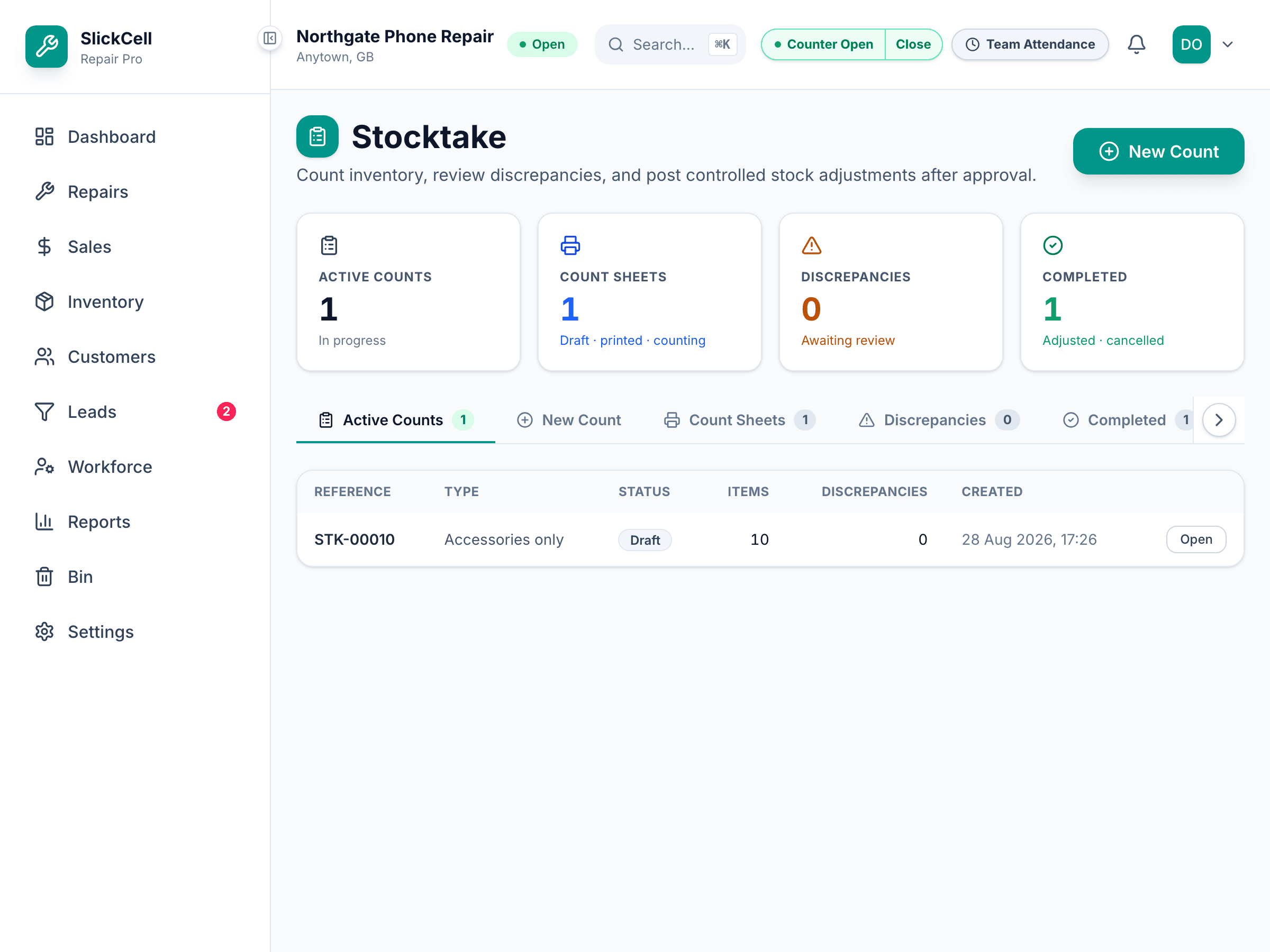Screen dimensions: 1270x952
Task: Click the STATUS column header
Action: (643, 492)
